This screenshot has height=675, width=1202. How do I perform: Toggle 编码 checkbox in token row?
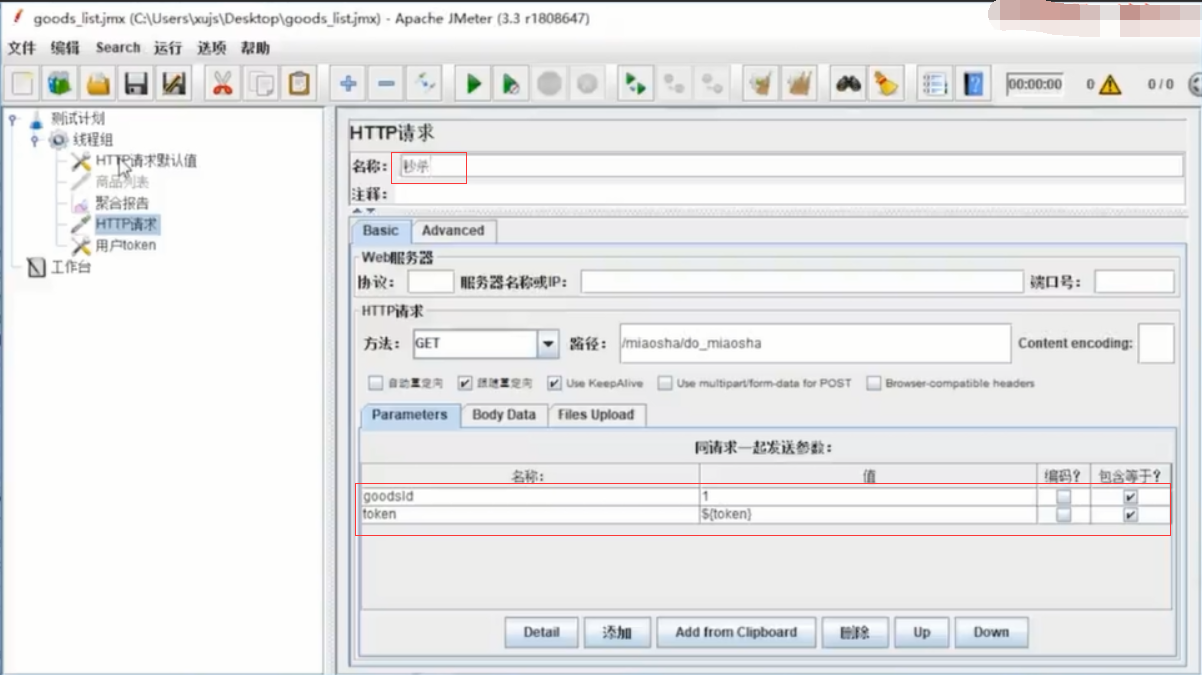[x=1064, y=514]
